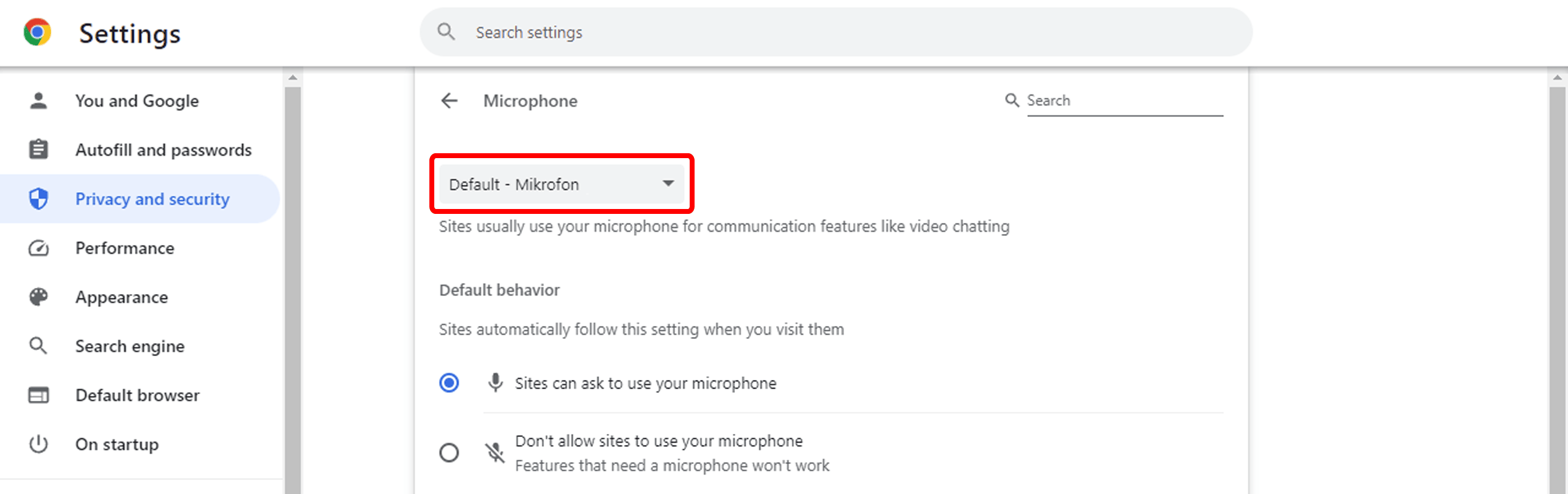Screen dimensions: 1568x494
Task: Open Performance settings page
Action: click(124, 248)
